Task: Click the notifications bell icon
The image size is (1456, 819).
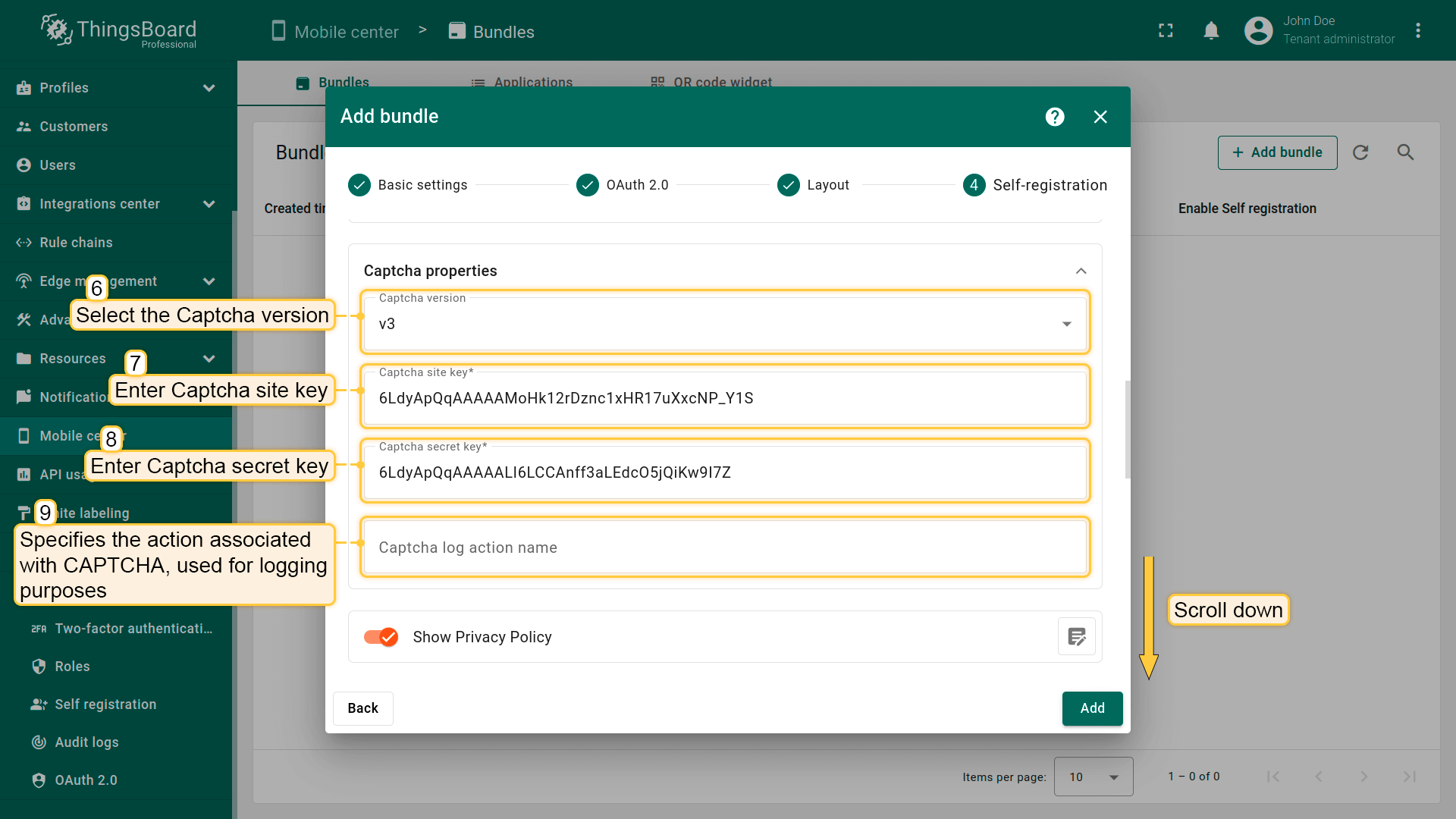Action: [1211, 31]
